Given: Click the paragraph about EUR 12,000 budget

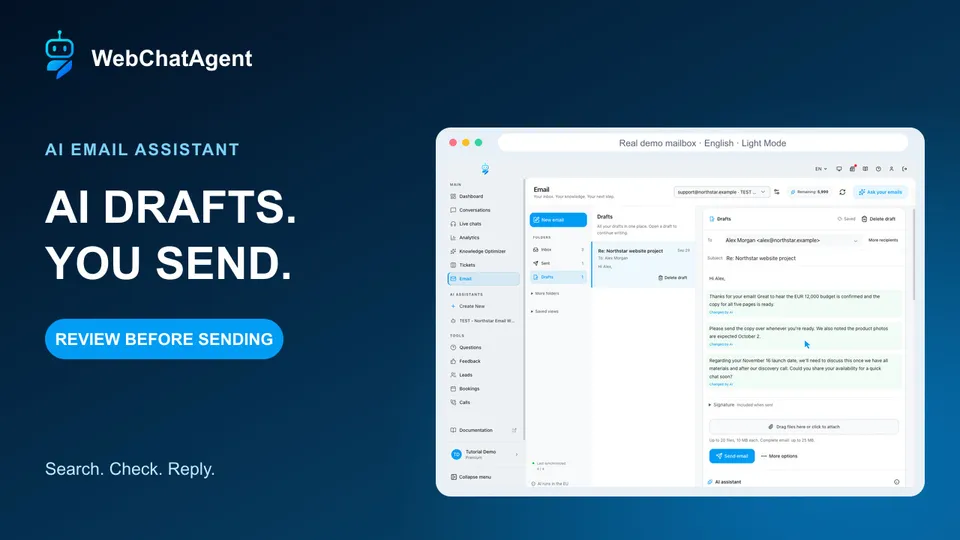Looking at the screenshot, I should click(x=803, y=304).
